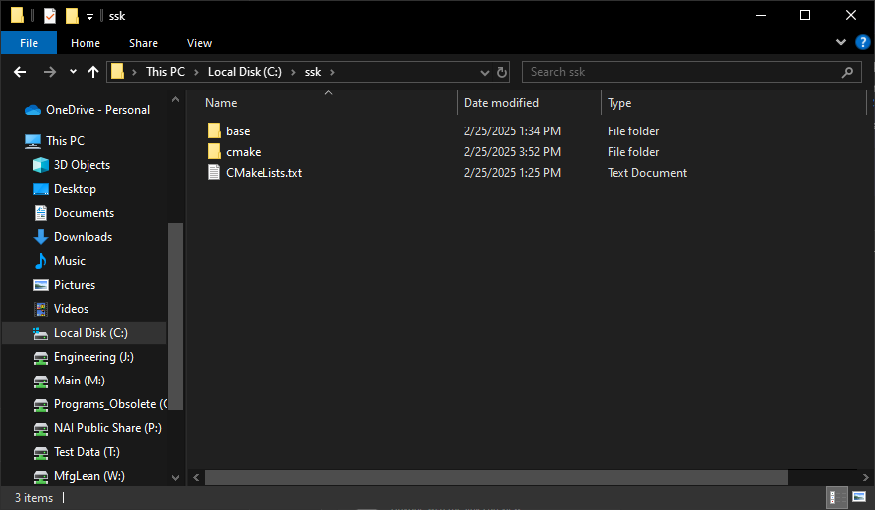The height and width of the screenshot is (510, 875).
Task: Expand the chevron after ssk breadcrumb
Action: click(x=333, y=72)
